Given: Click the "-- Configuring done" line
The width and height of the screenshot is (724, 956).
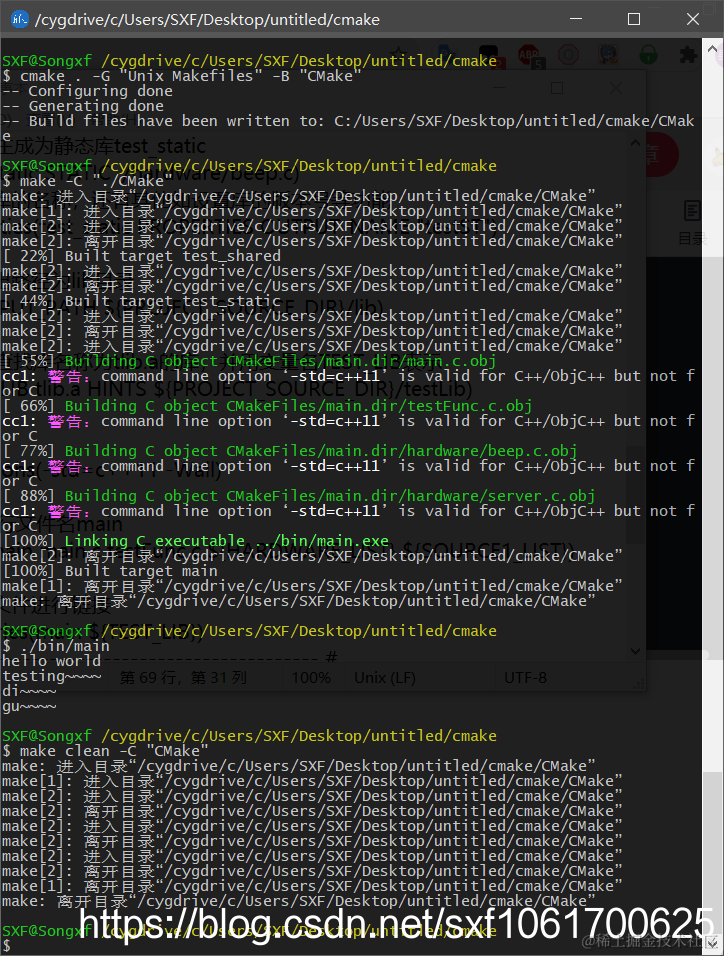Looking at the screenshot, I should point(87,91).
